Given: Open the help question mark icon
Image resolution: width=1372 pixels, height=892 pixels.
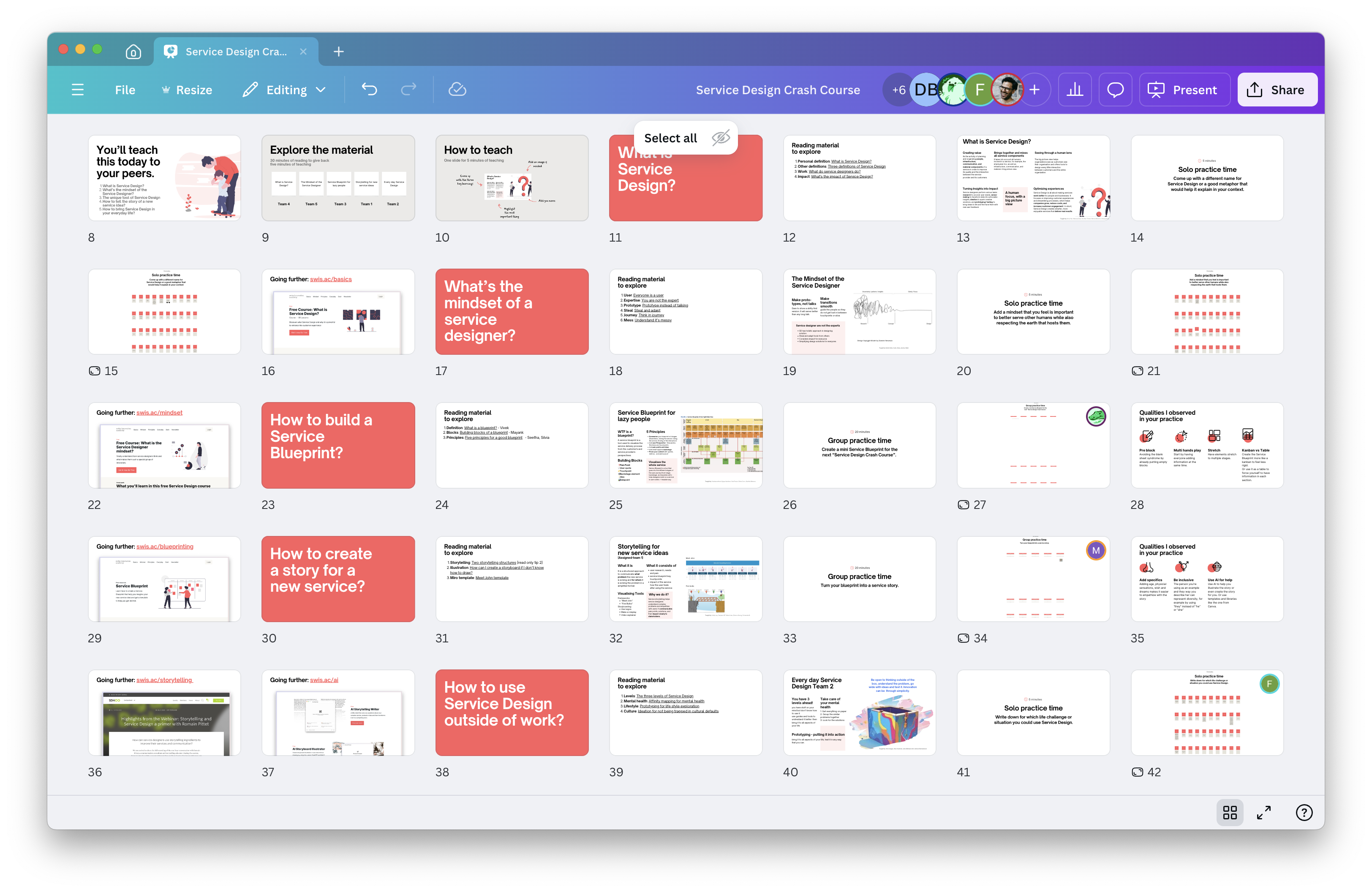Looking at the screenshot, I should (1304, 813).
